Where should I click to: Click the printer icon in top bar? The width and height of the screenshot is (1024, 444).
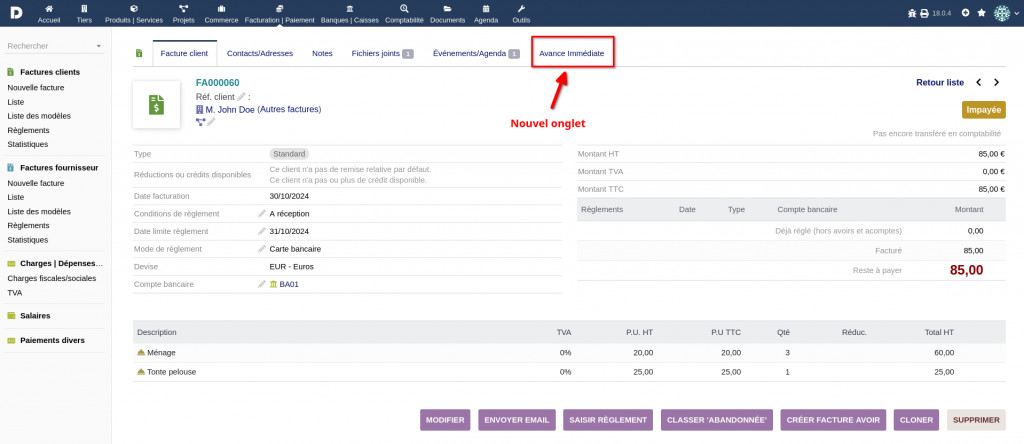923,13
